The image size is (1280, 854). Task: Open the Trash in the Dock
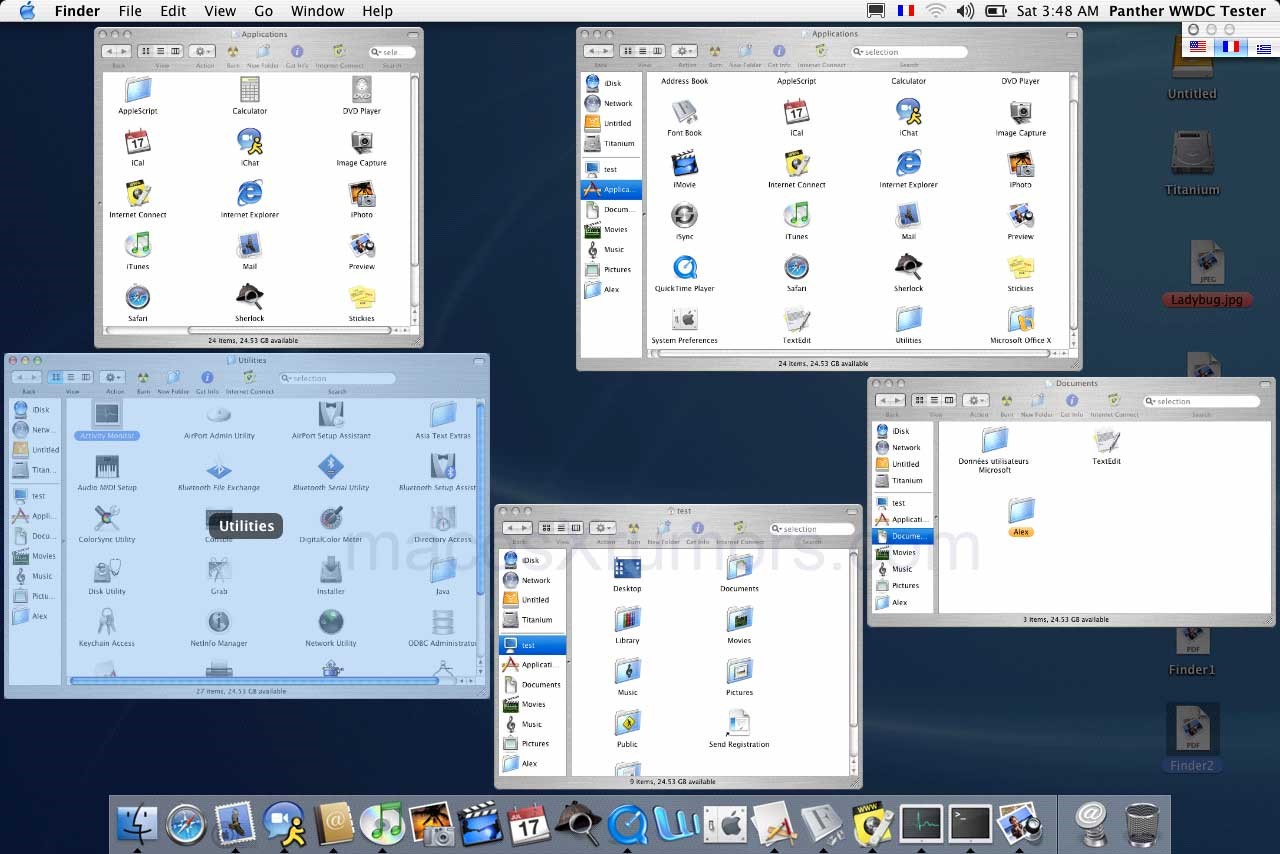tap(1141, 825)
